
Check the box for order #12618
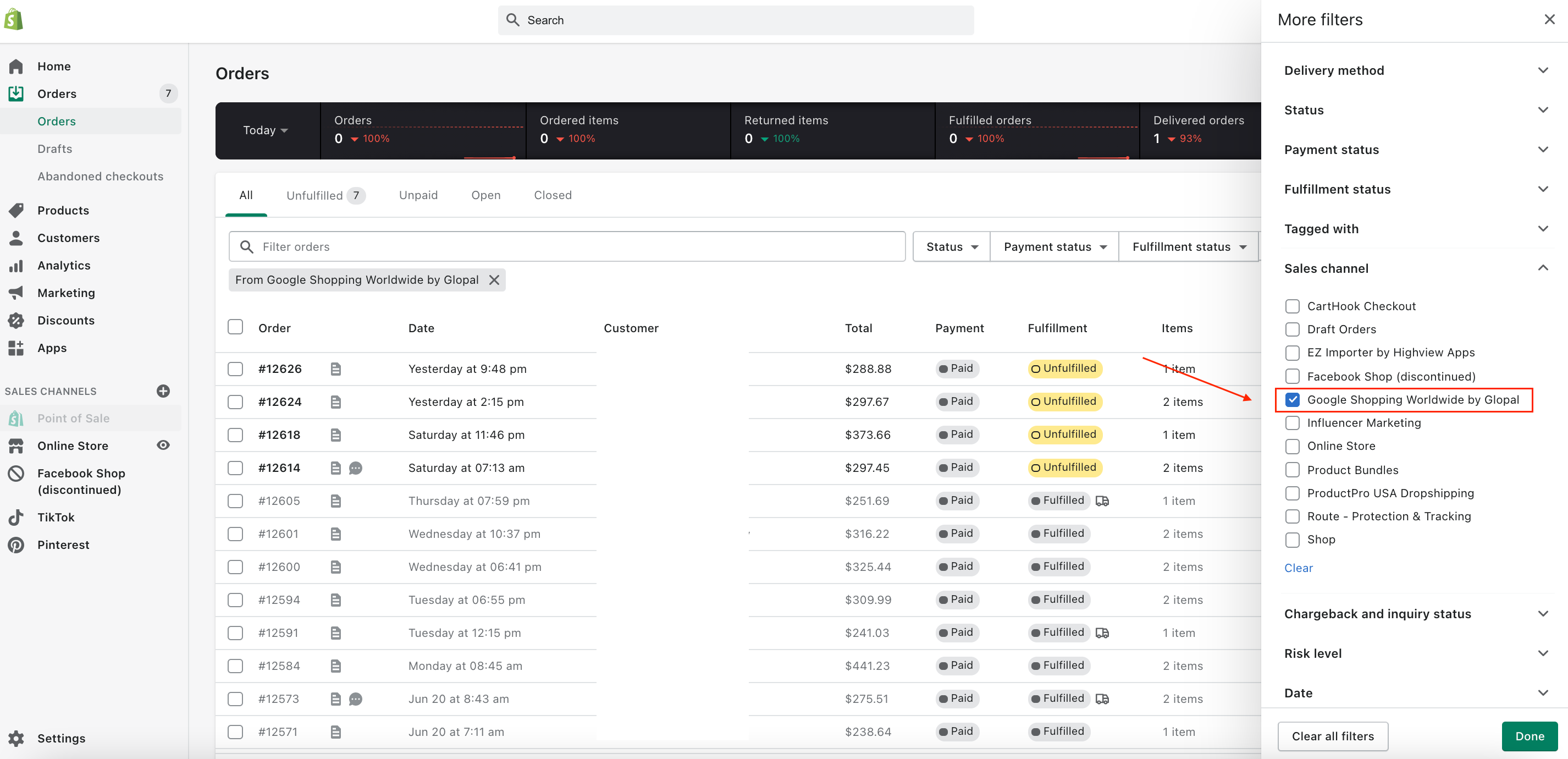pos(235,435)
